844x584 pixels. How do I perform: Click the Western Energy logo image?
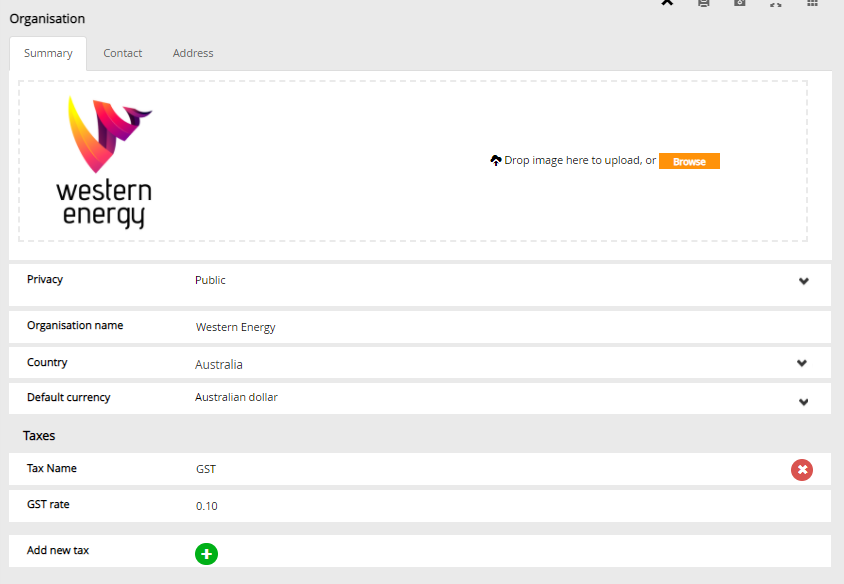click(105, 161)
